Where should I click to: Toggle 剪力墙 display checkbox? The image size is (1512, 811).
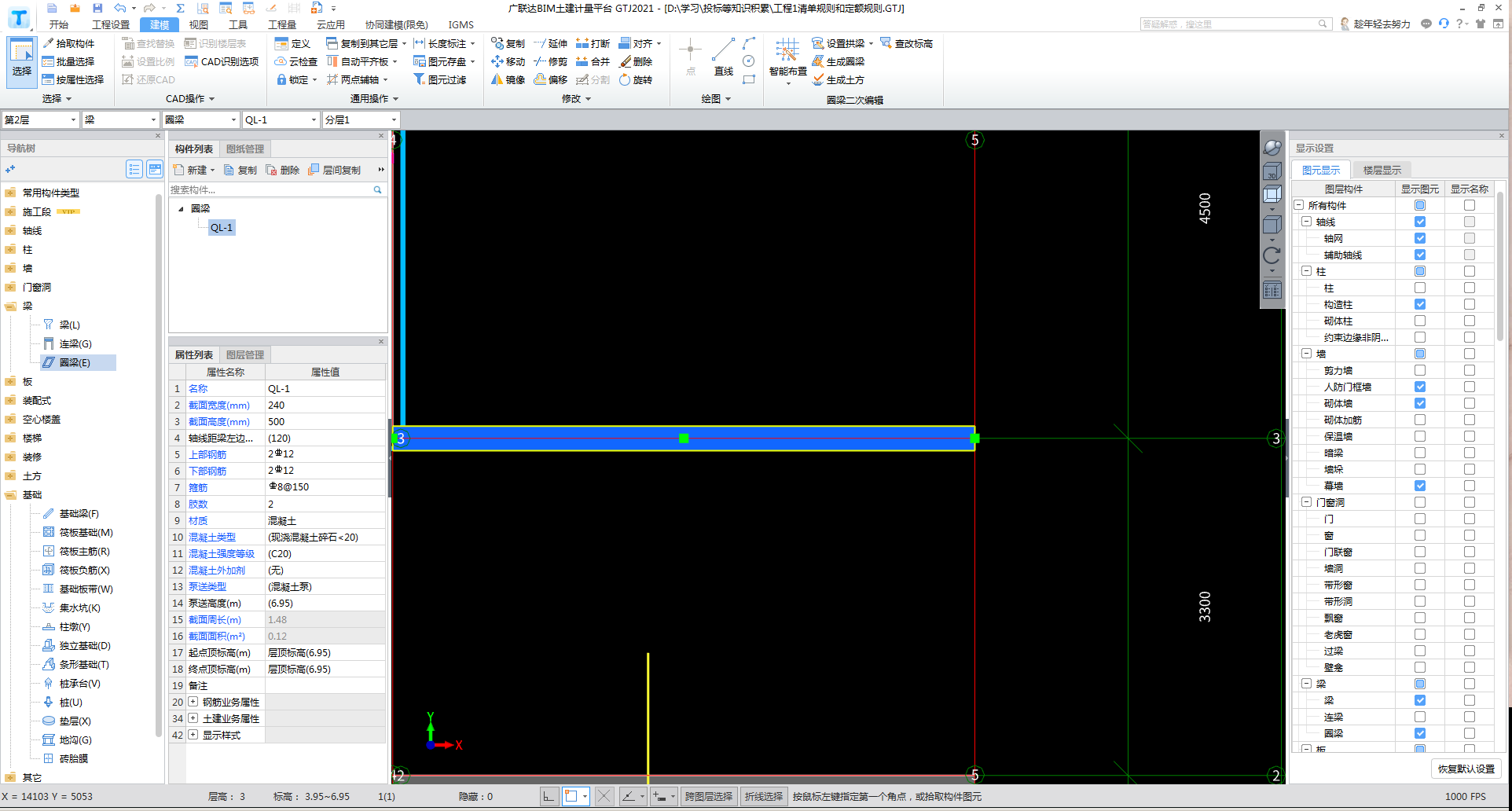(1420, 370)
